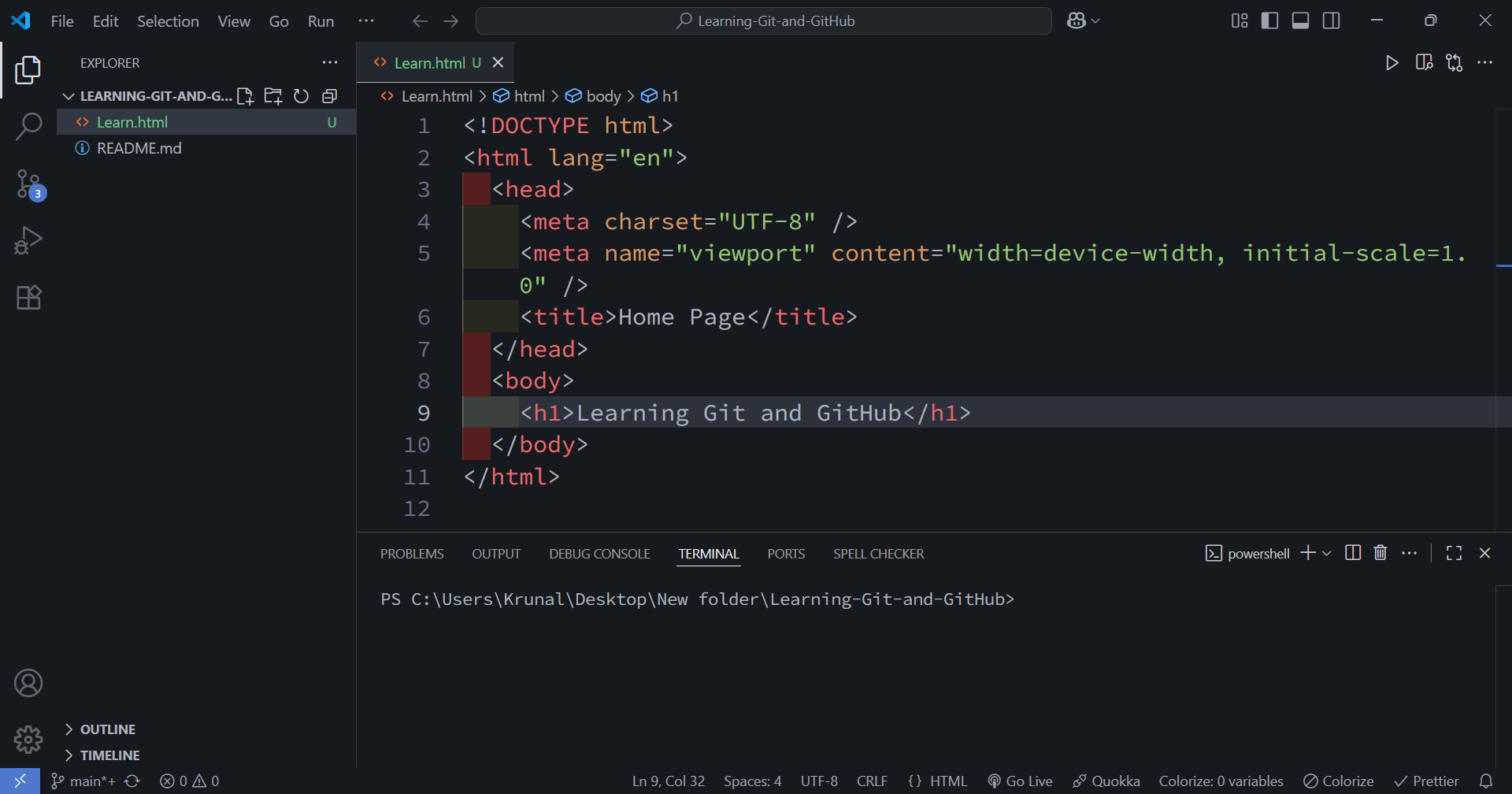The image size is (1512, 794).
Task: Collapse all folders in Explorer
Action: 329,96
